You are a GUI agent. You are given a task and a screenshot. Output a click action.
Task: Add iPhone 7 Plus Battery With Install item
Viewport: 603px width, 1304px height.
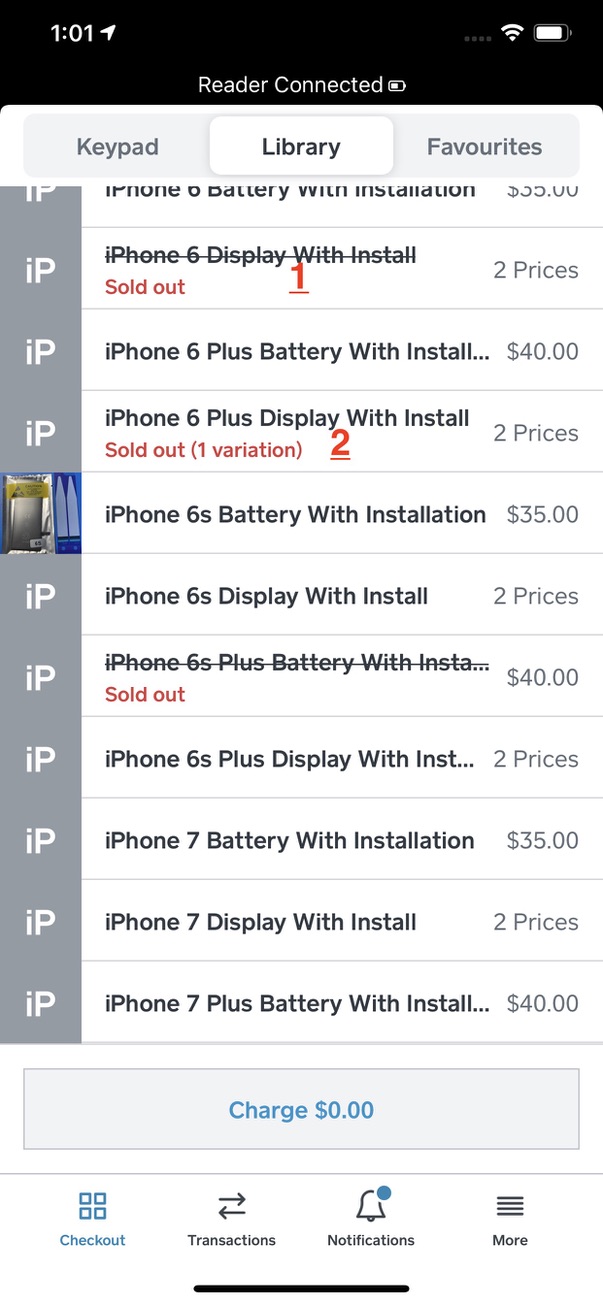[297, 1003]
